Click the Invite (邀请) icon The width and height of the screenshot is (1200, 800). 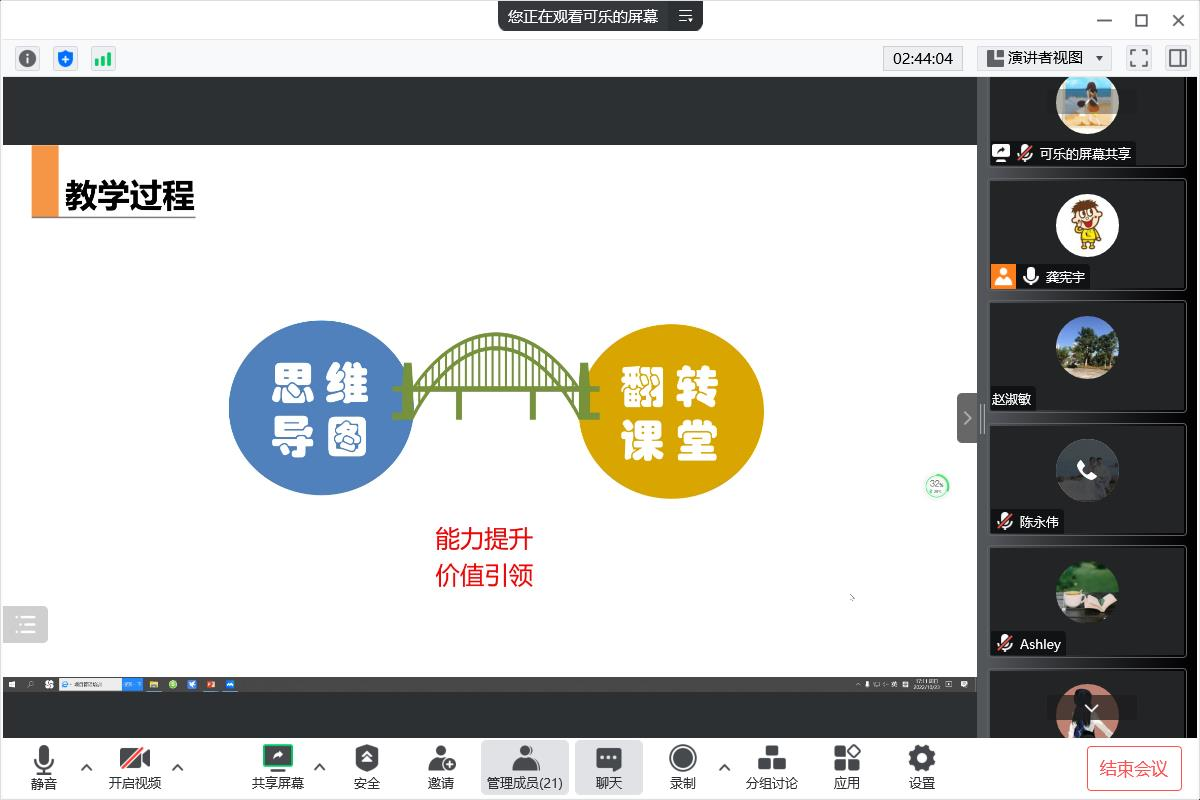[x=441, y=767]
